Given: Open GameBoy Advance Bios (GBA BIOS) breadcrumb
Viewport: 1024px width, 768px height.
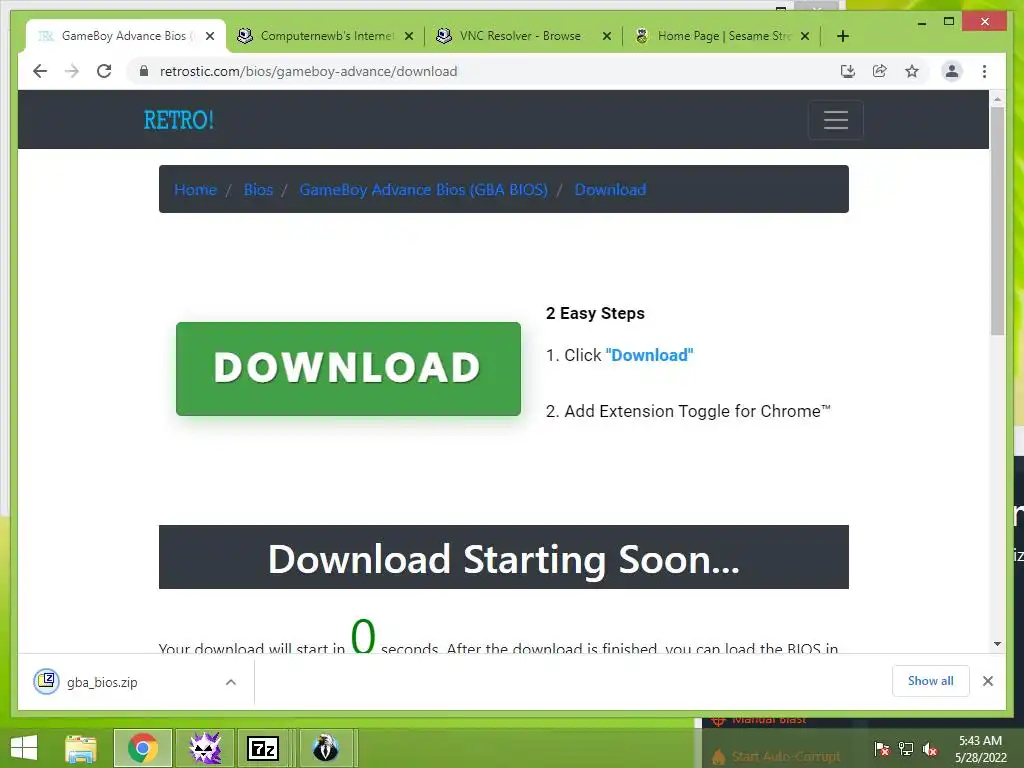Looking at the screenshot, I should [x=423, y=189].
